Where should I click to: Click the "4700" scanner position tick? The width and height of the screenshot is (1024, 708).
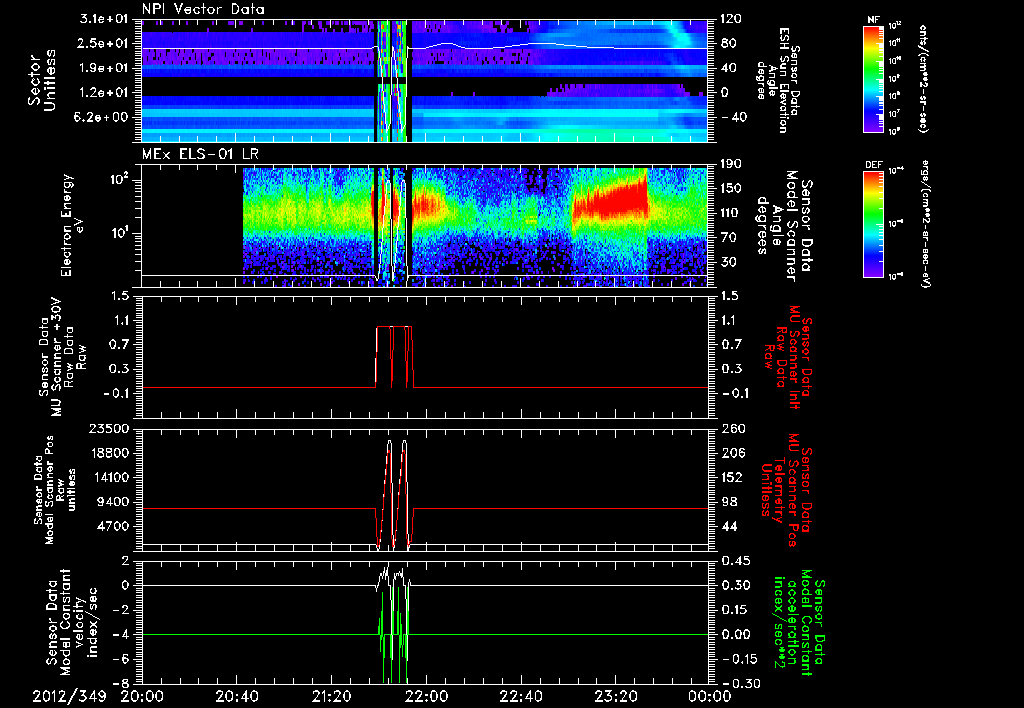[113, 526]
